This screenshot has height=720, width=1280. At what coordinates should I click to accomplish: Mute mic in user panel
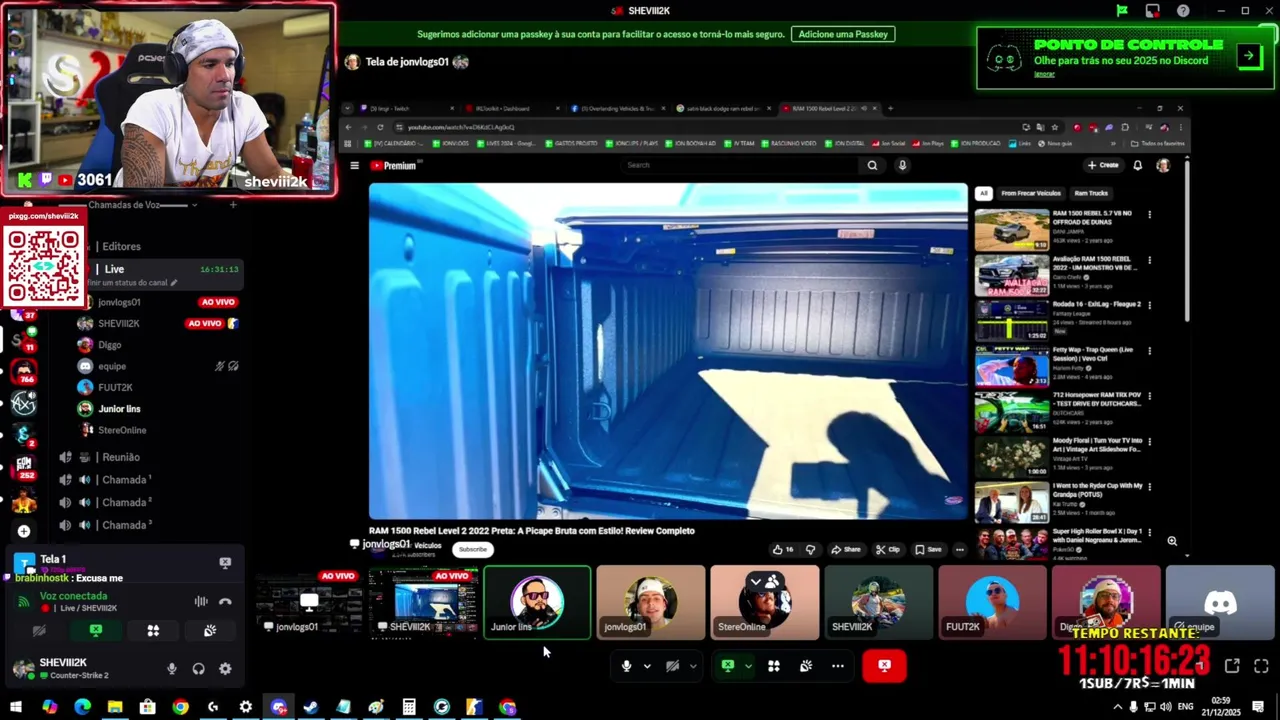172,669
